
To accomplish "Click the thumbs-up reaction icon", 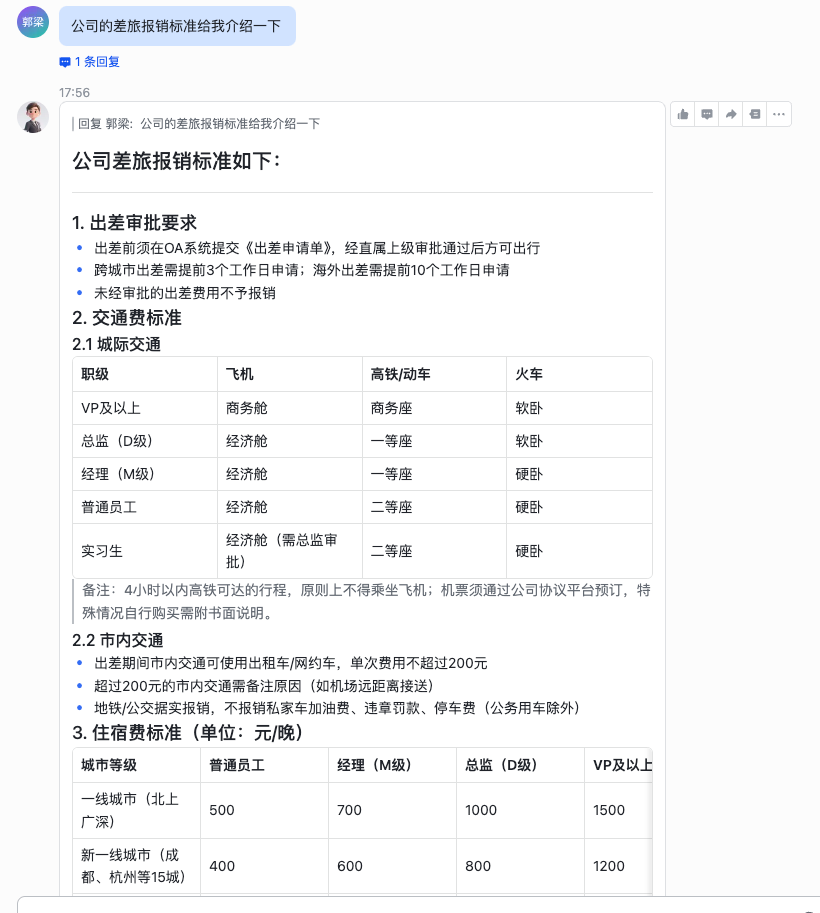I will coord(683,114).
